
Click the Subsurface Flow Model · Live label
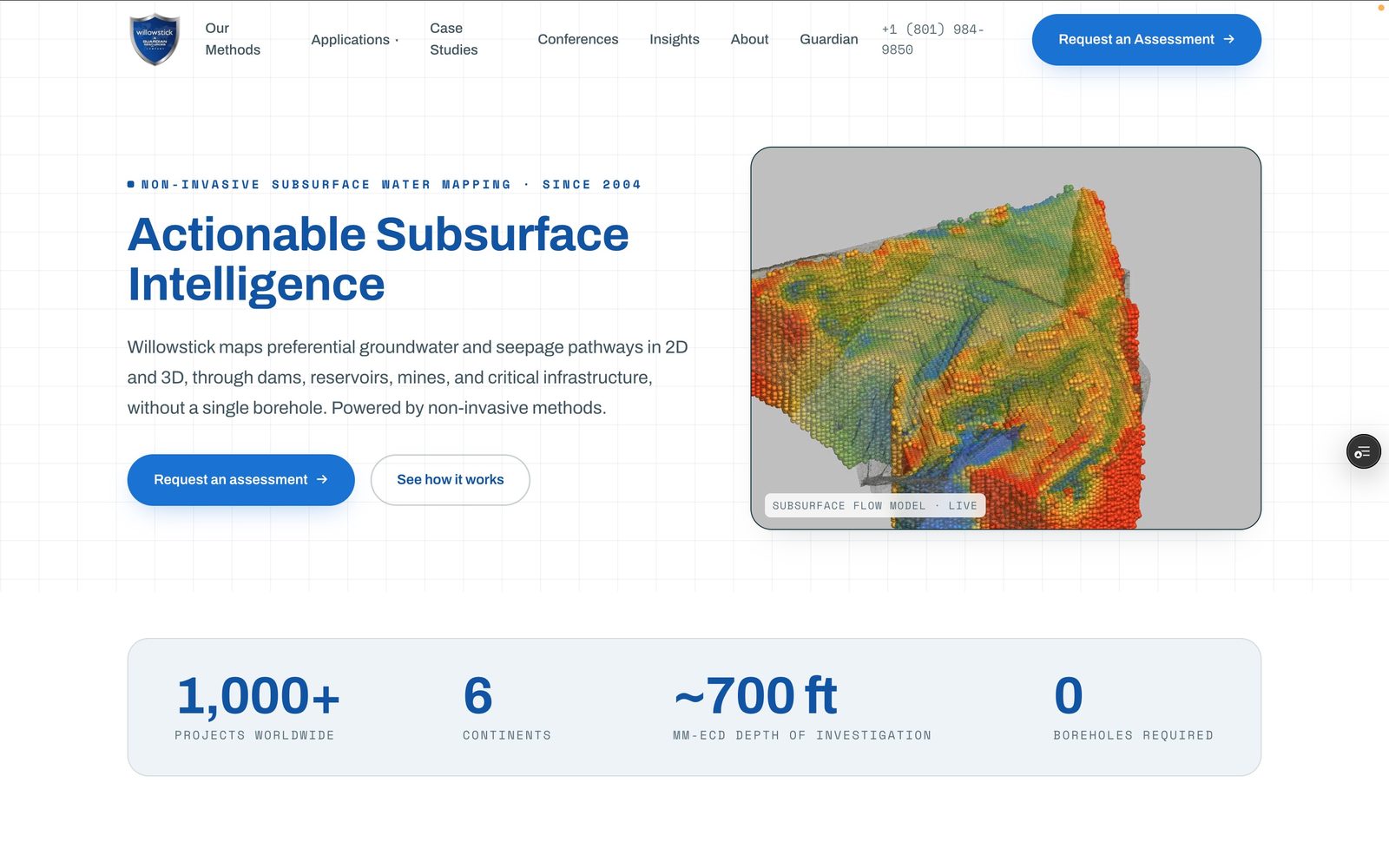tap(874, 505)
